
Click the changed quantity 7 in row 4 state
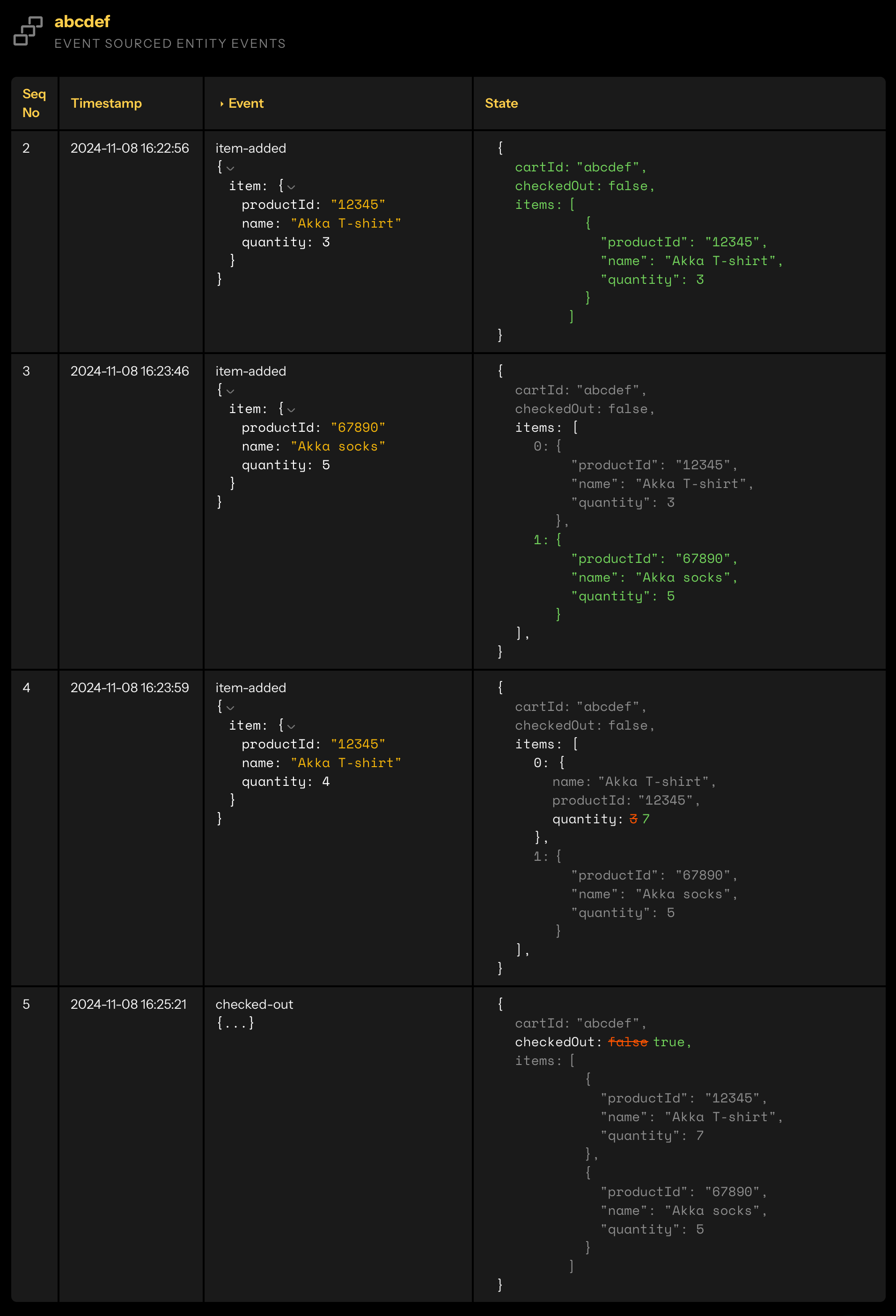click(x=646, y=819)
